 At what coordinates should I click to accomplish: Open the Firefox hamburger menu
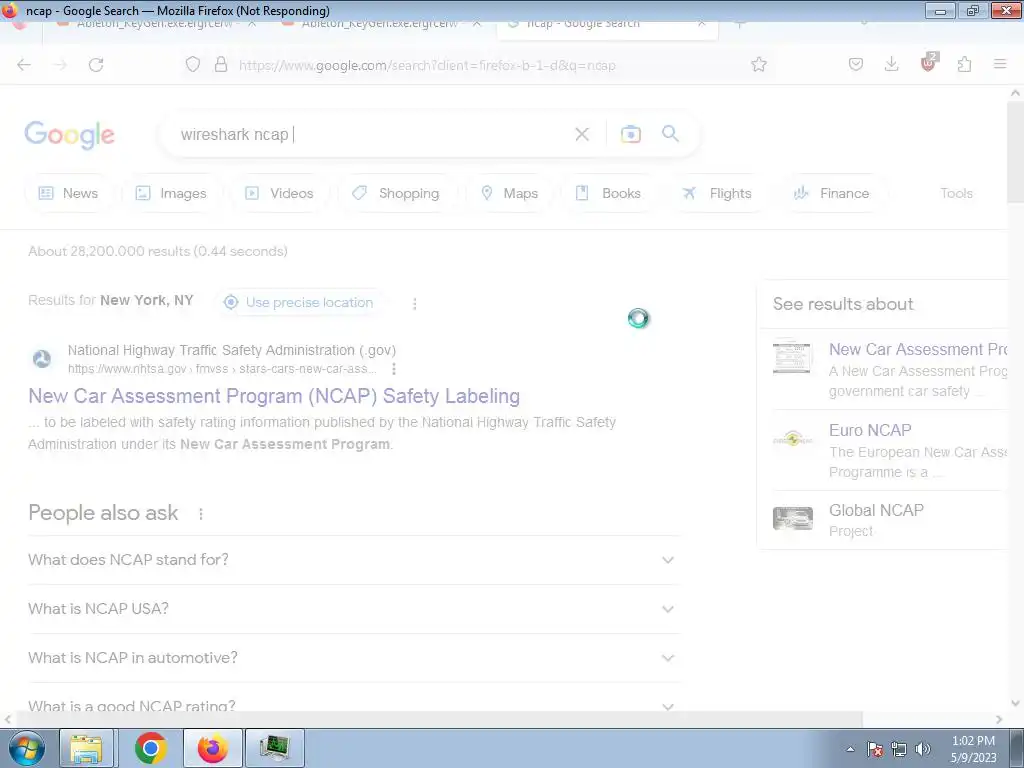1000,65
